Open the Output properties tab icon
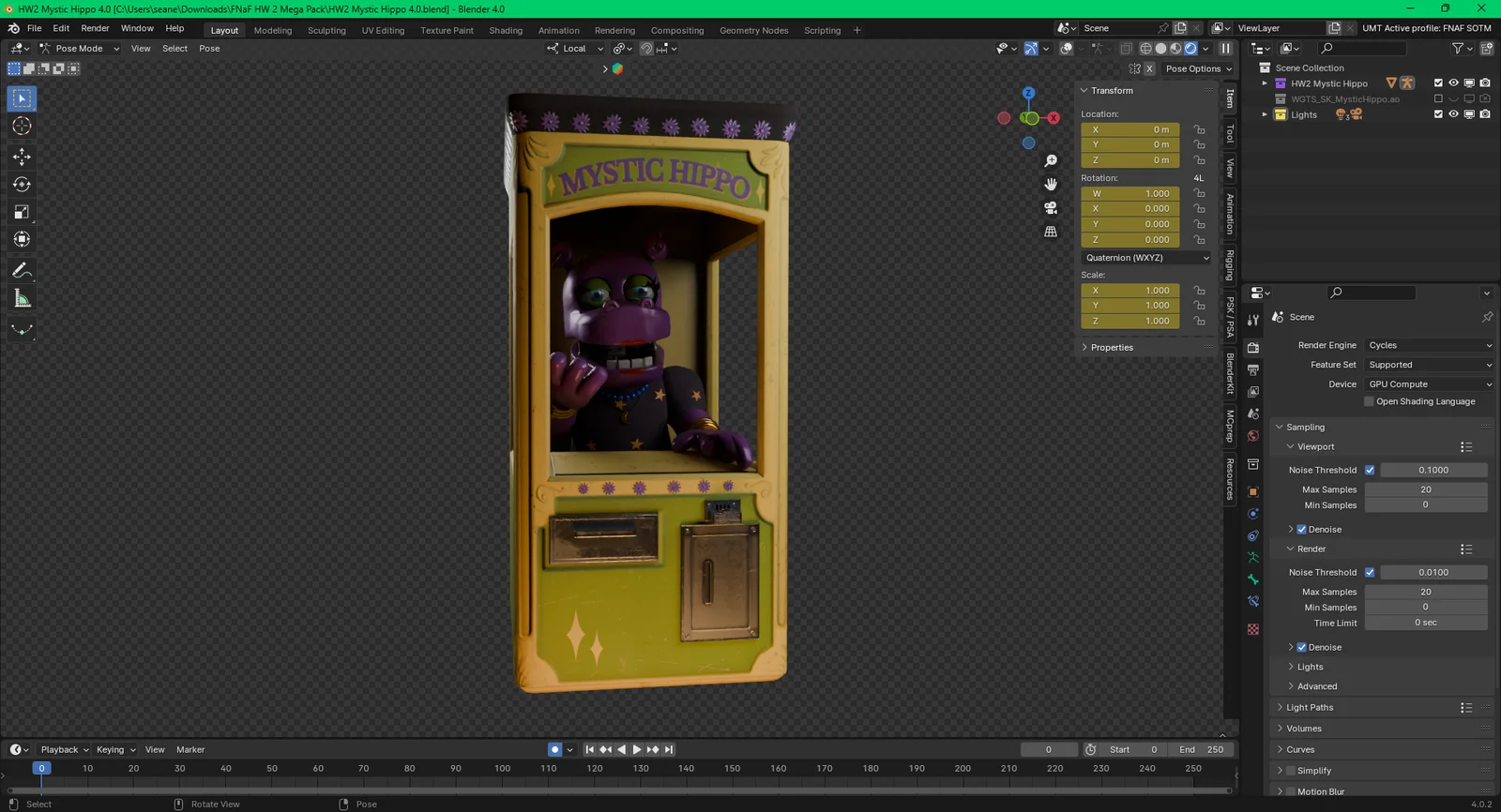 tap(1253, 370)
